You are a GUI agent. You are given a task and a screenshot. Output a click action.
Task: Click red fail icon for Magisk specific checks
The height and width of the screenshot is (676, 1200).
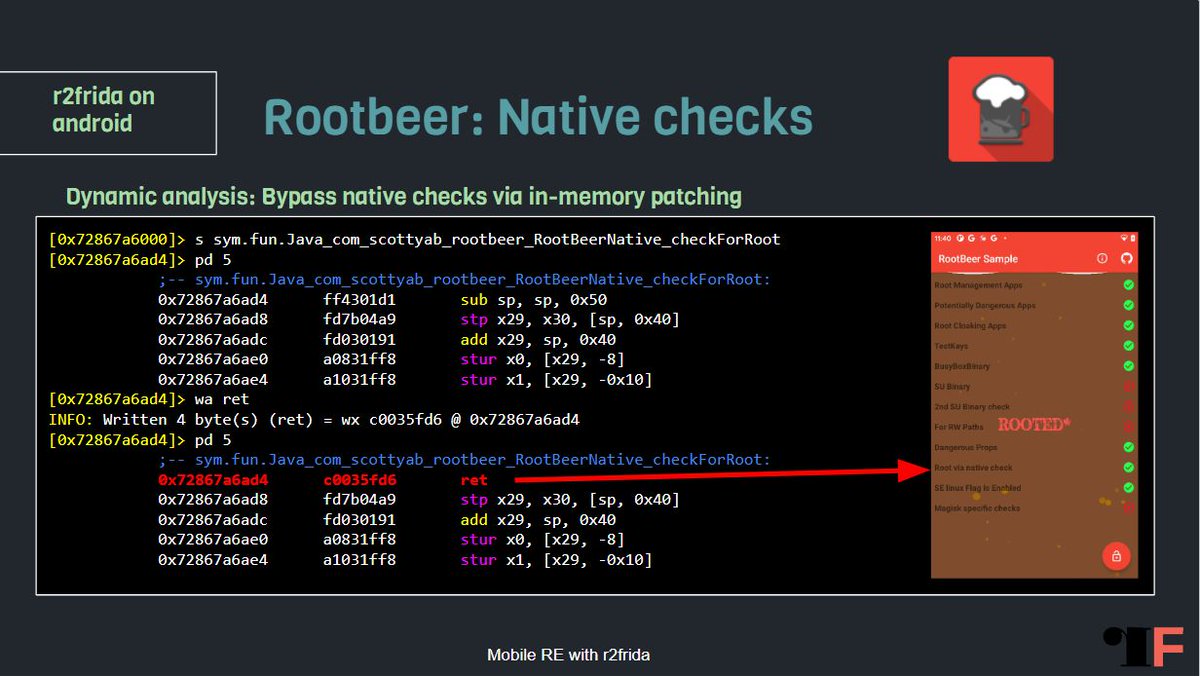pos(1128,508)
